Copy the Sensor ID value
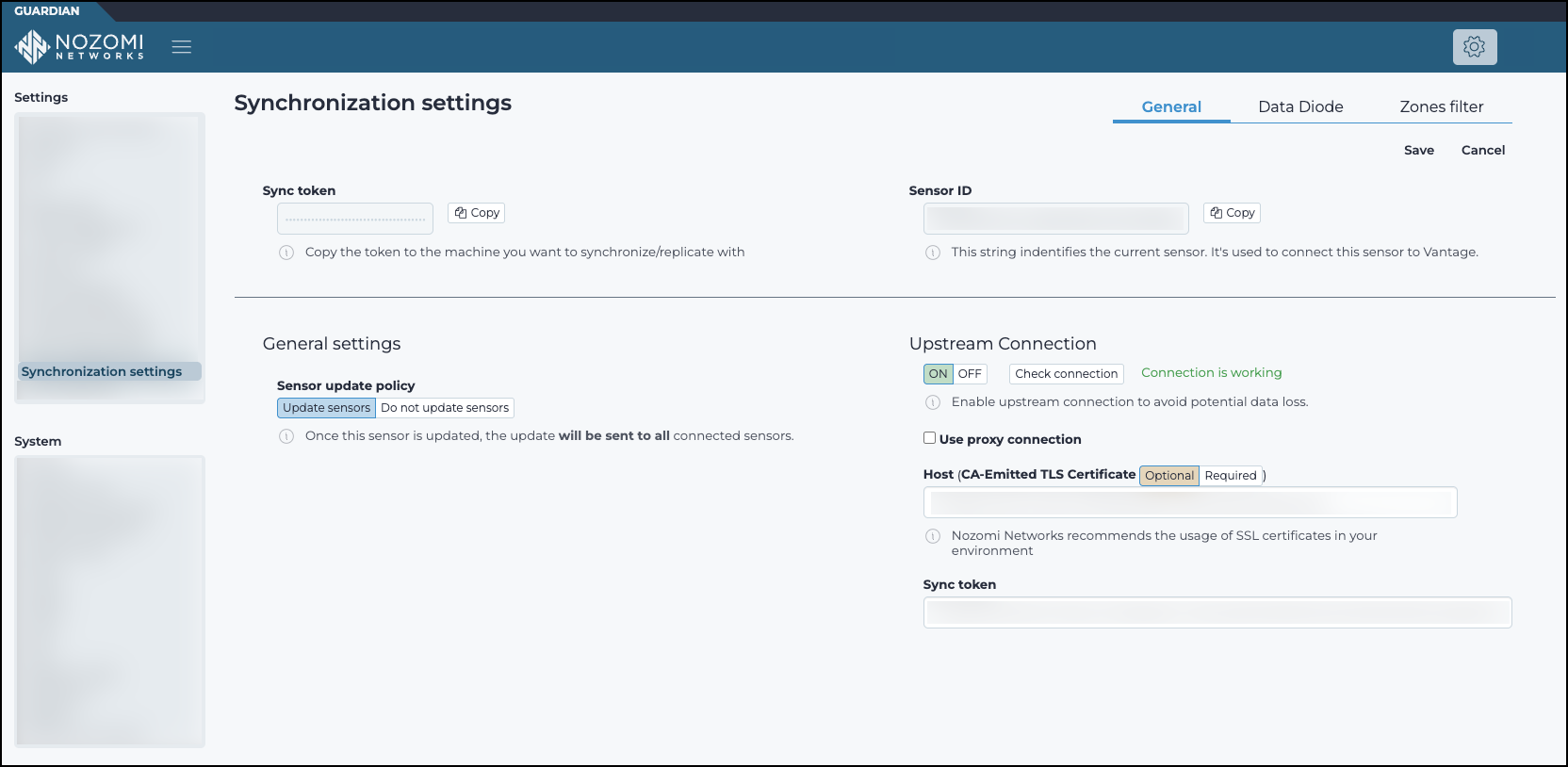Image resolution: width=1568 pixels, height=767 pixels. pos(1232,213)
